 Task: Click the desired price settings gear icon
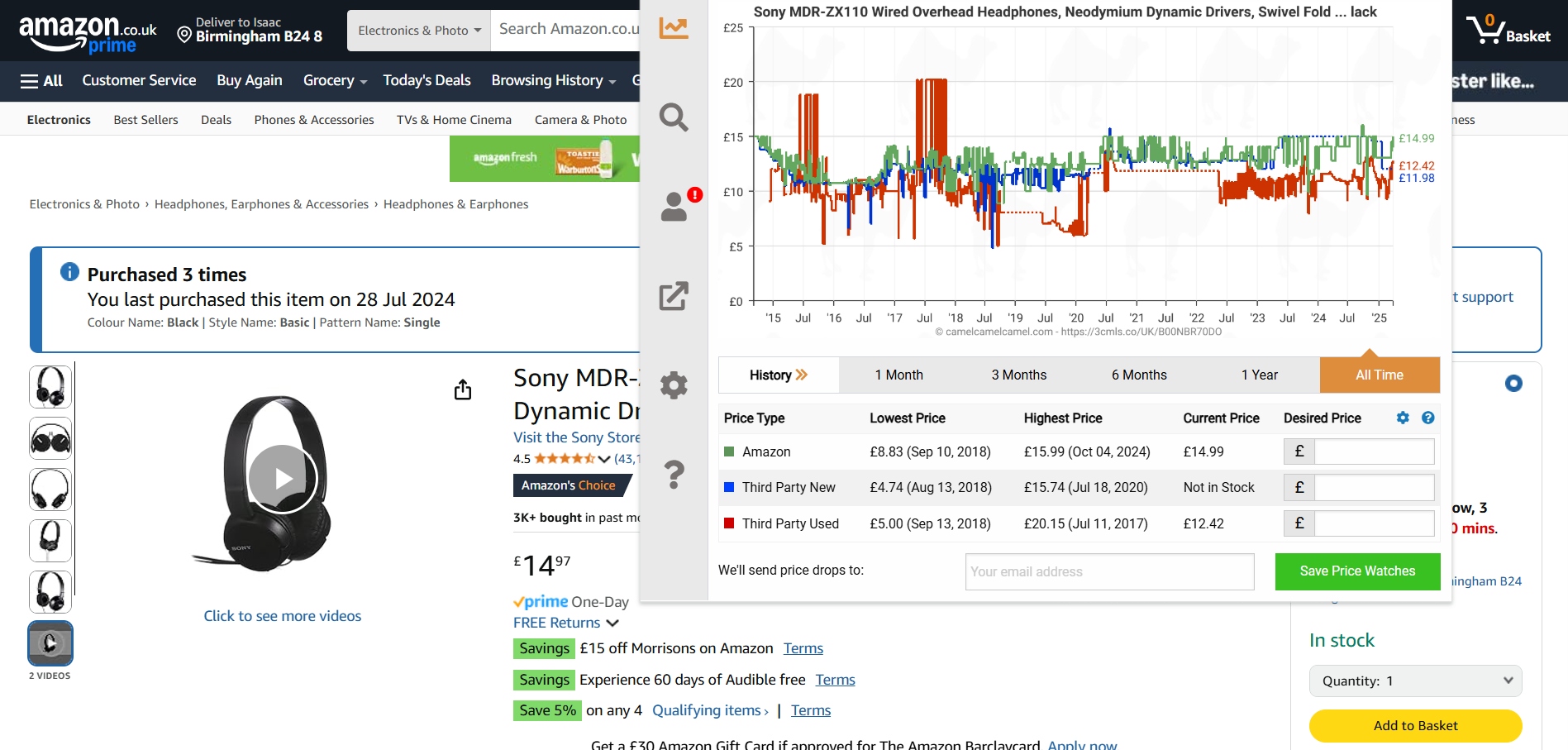[x=1403, y=418]
